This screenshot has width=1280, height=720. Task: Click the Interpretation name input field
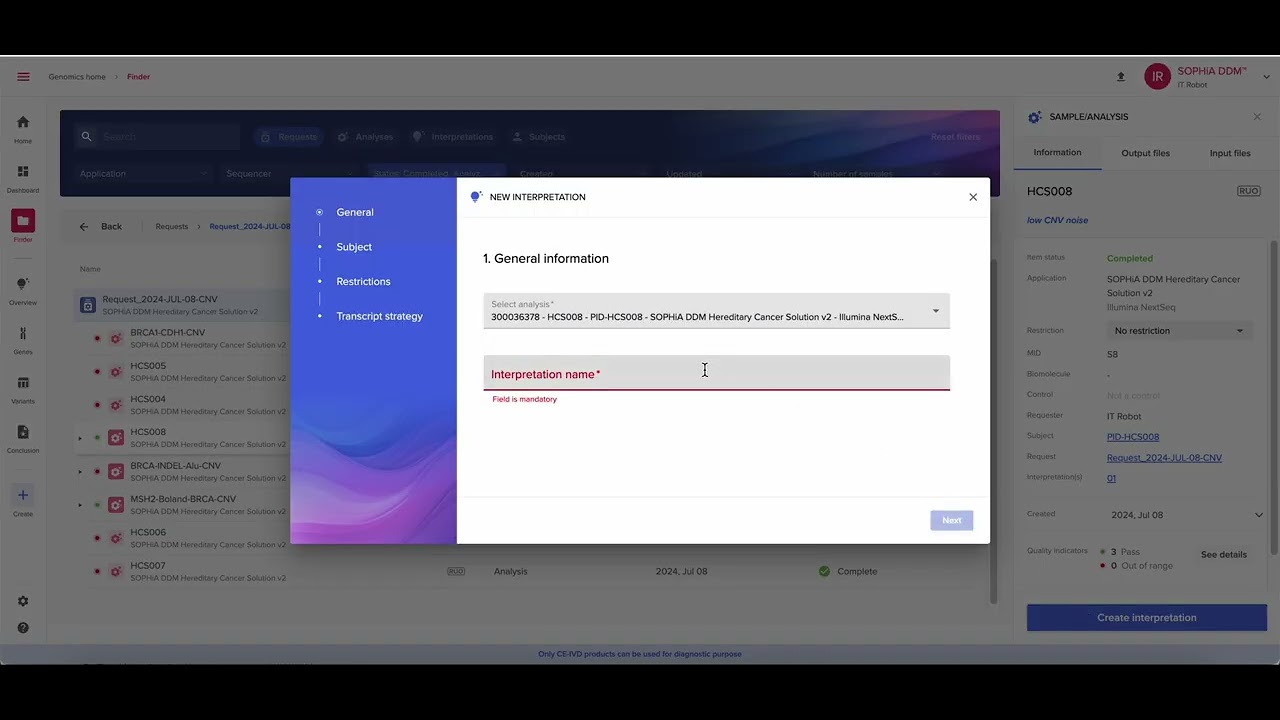[x=716, y=374]
